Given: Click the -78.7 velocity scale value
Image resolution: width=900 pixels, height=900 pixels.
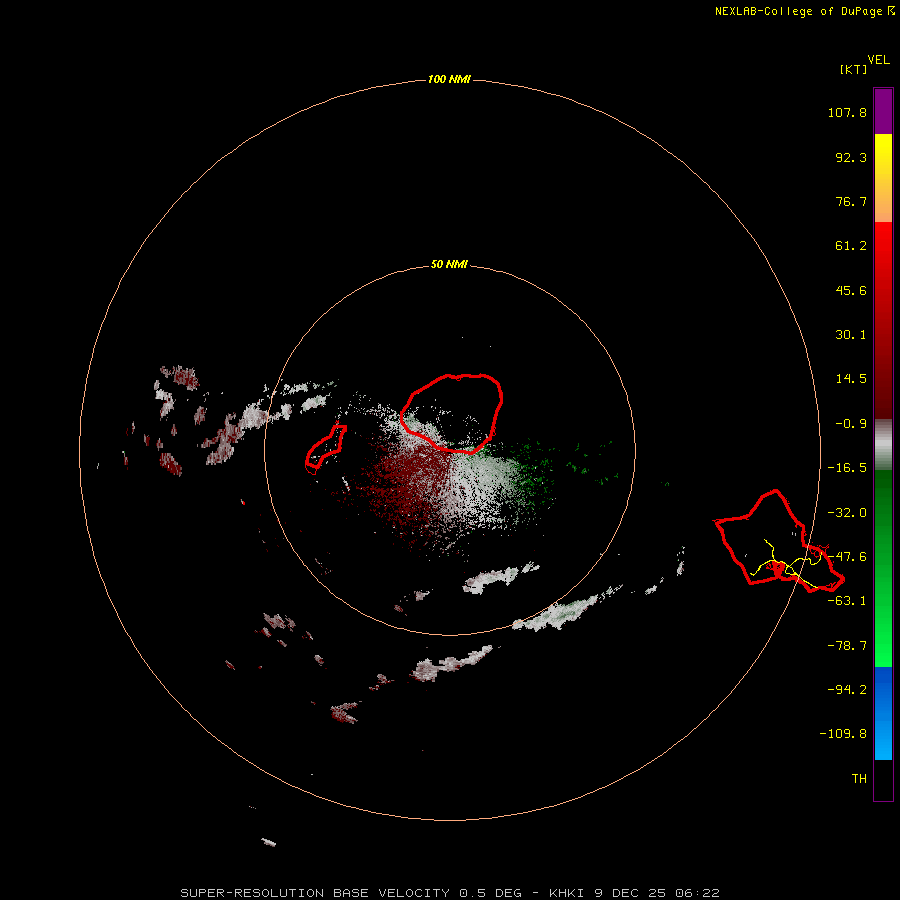Looking at the screenshot, I should pyautogui.click(x=847, y=646).
